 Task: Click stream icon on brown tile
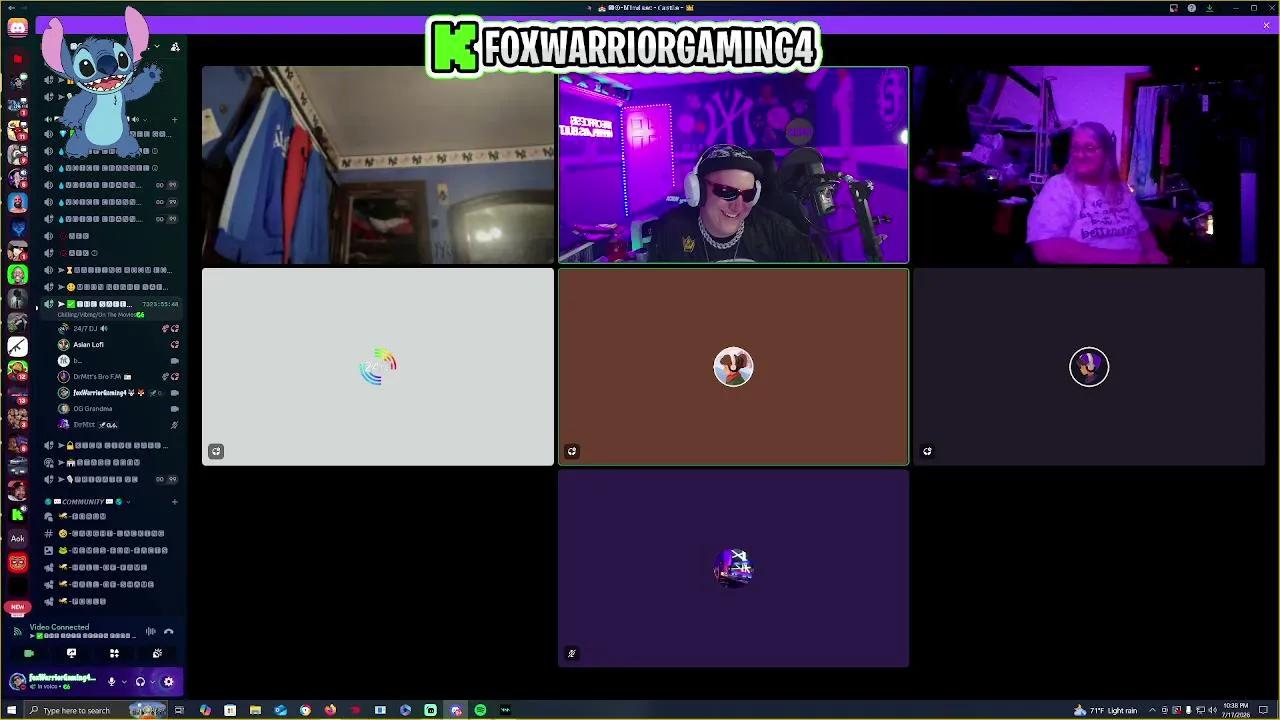[x=571, y=451]
